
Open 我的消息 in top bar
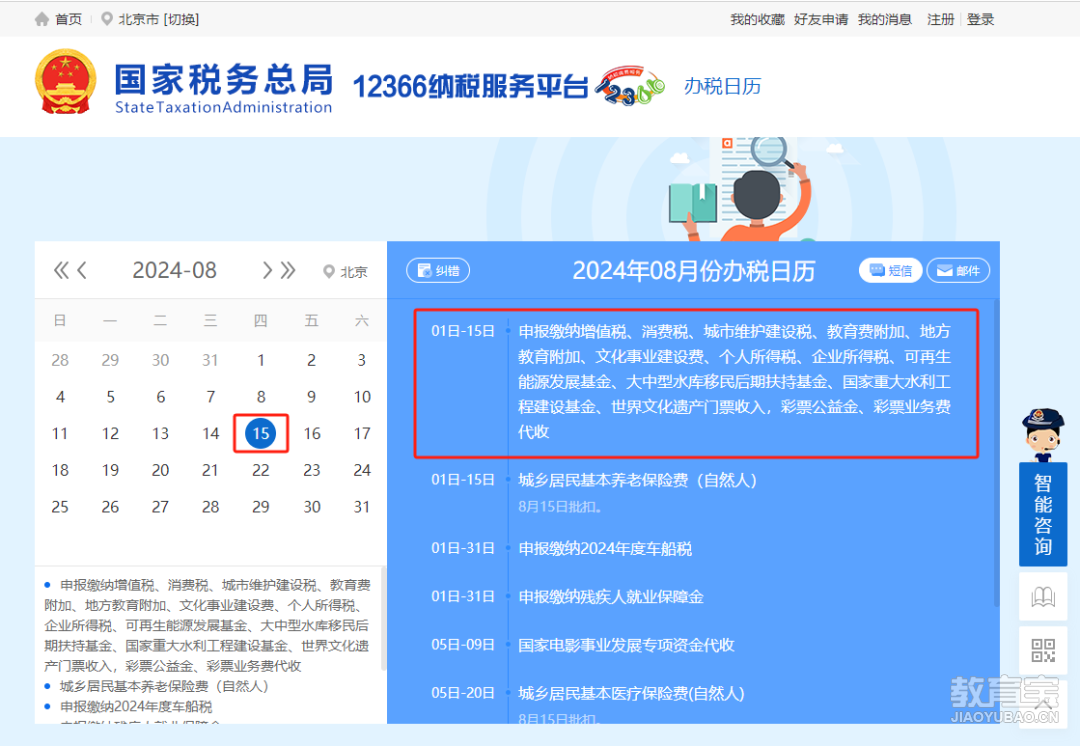(x=884, y=19)
